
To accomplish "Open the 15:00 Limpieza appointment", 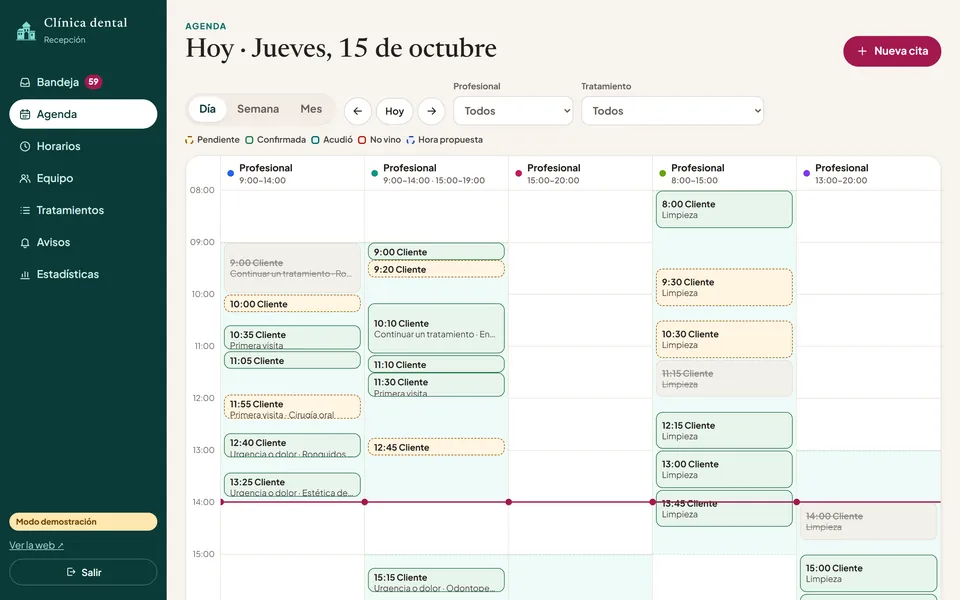I will (x=868, y=573).
